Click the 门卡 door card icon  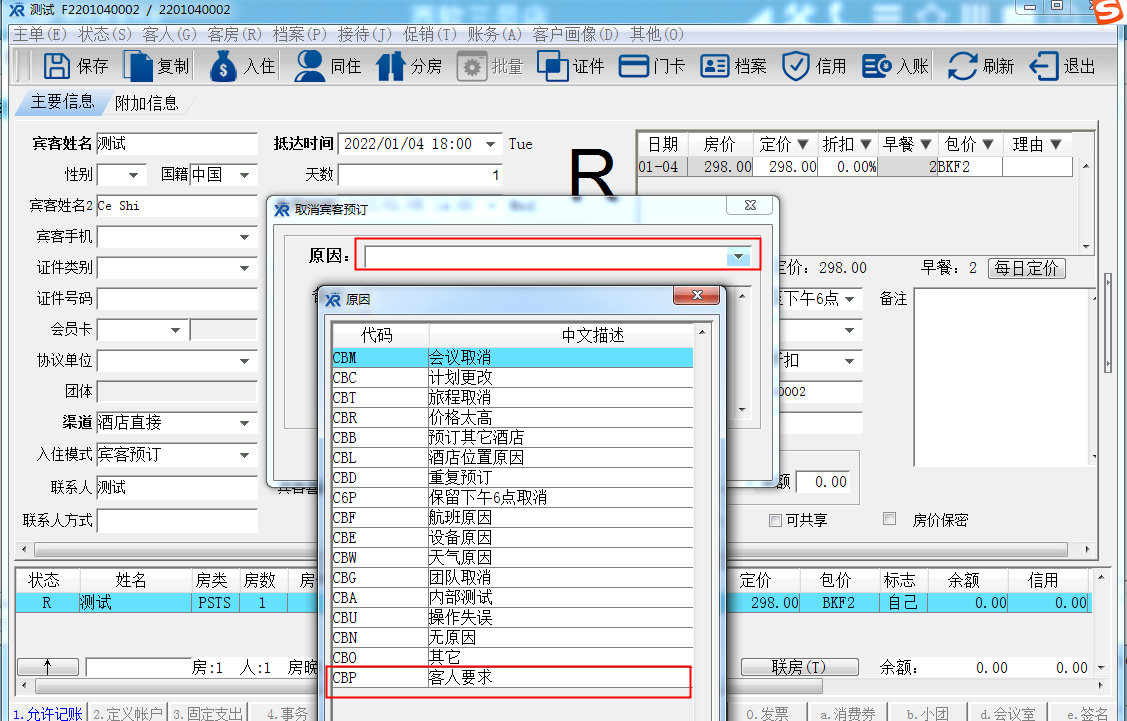[634, 66]
